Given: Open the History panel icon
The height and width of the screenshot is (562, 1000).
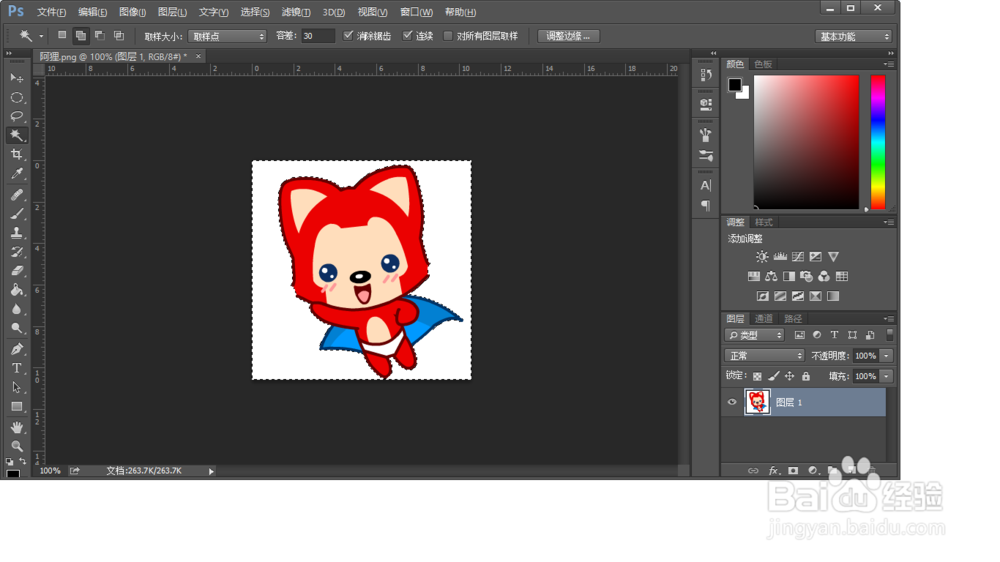Looking at the screenshot, I should click(705, 75).
